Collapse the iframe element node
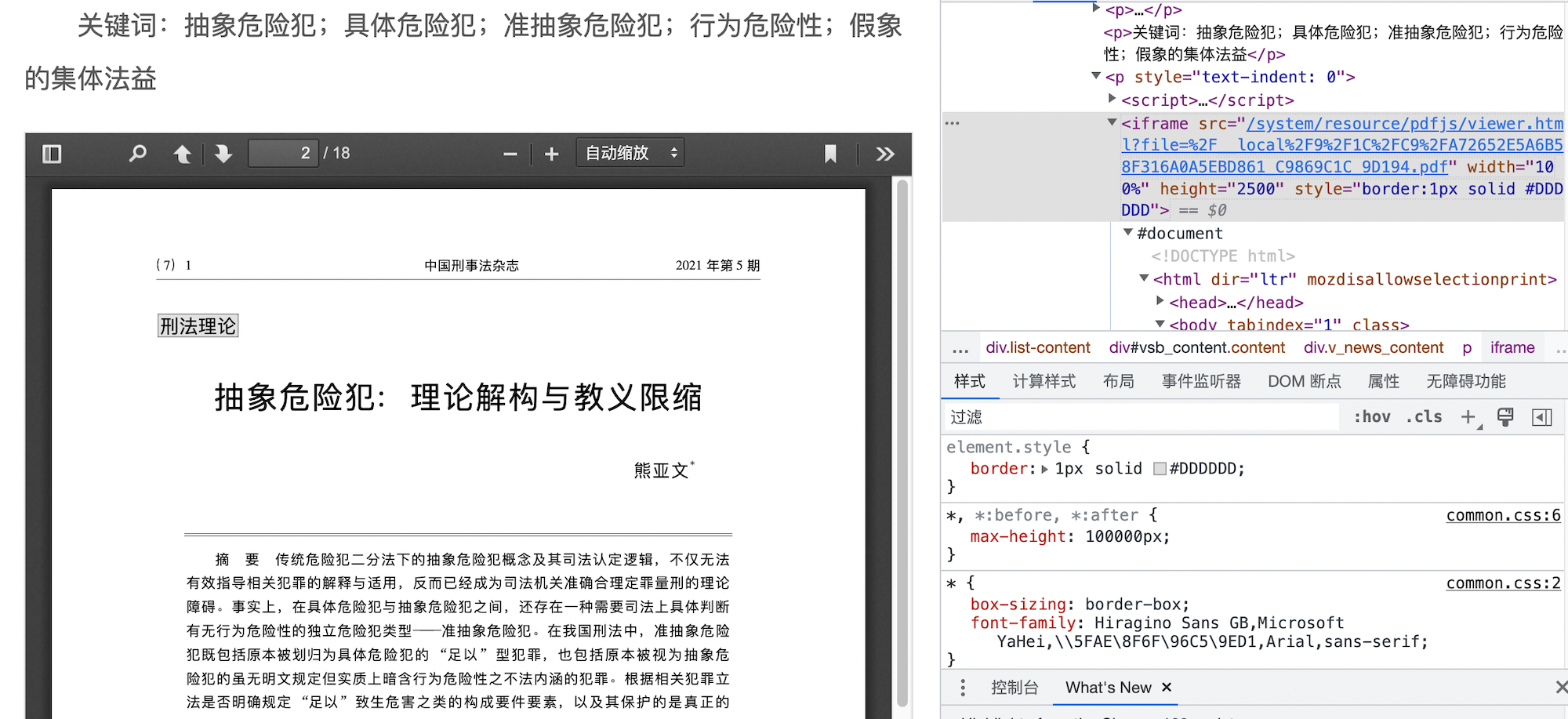 coord(1112,122)
